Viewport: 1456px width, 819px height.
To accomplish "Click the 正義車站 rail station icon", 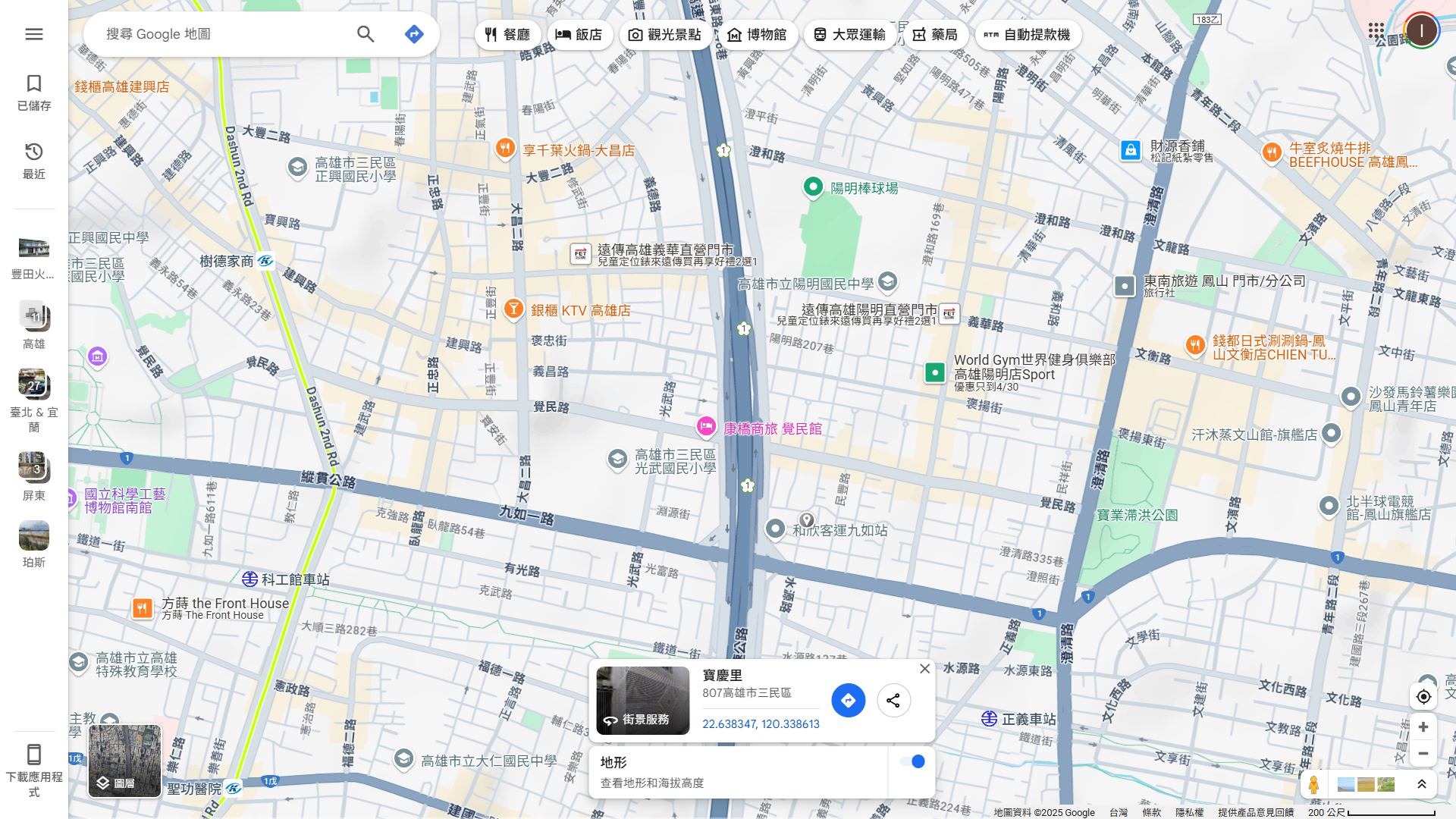I will tap(989, 718).
